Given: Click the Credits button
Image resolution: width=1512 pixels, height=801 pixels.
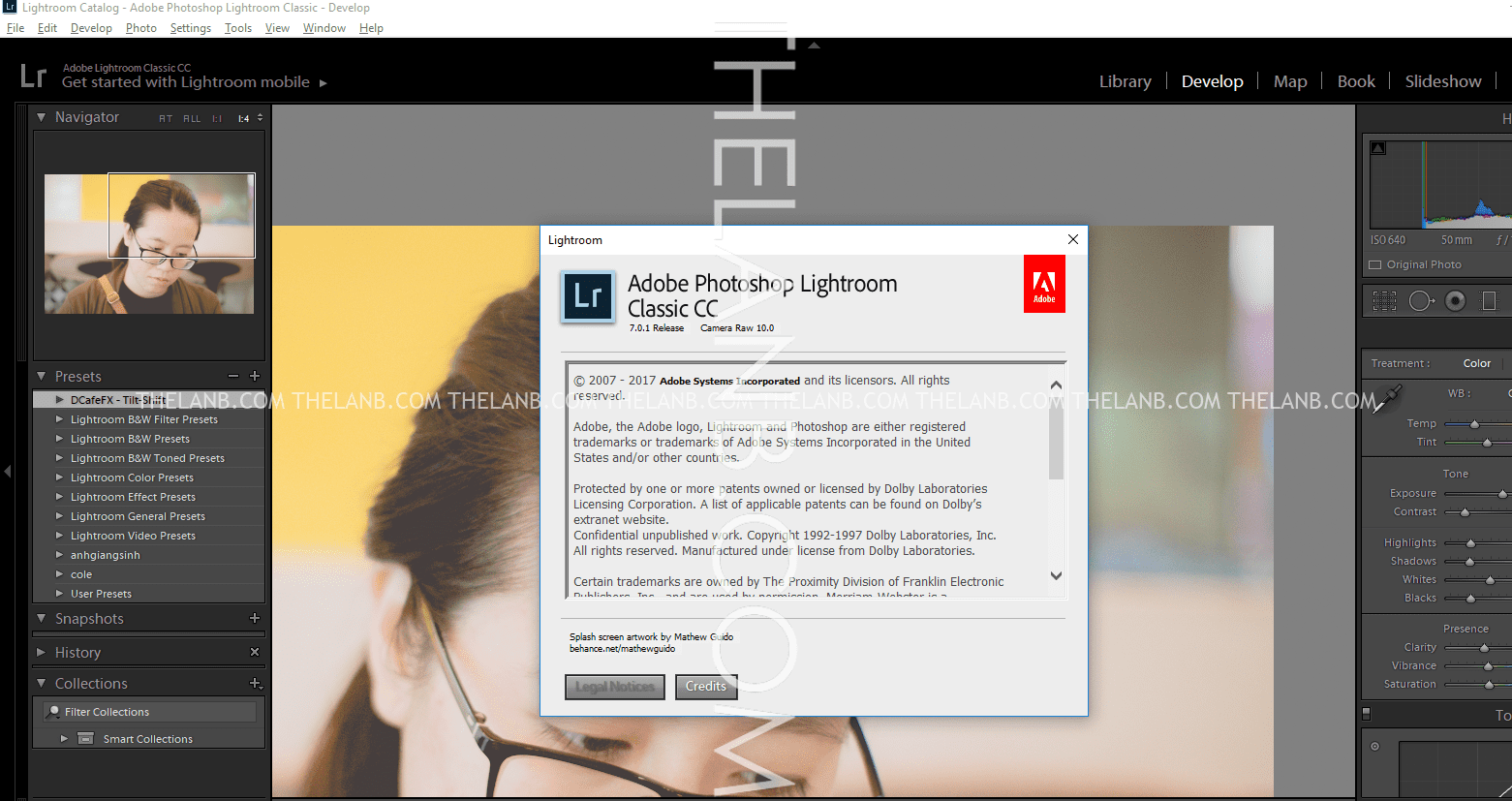Looking at the screenshot, I should point(705,687).
